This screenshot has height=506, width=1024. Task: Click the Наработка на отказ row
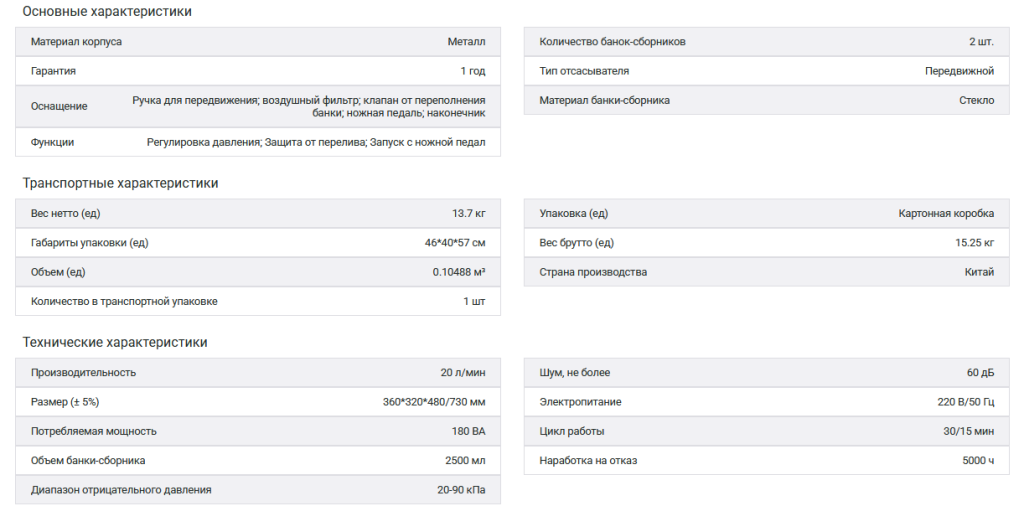click(767, 461)
